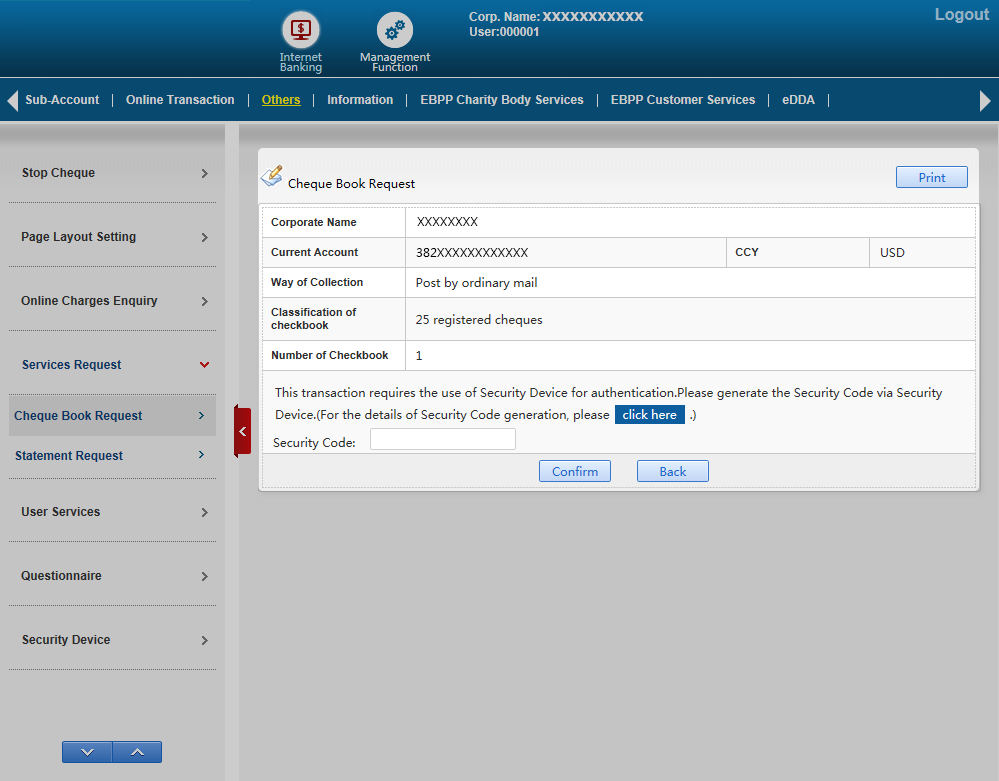Open 'click here' Security Code details link

649,415
